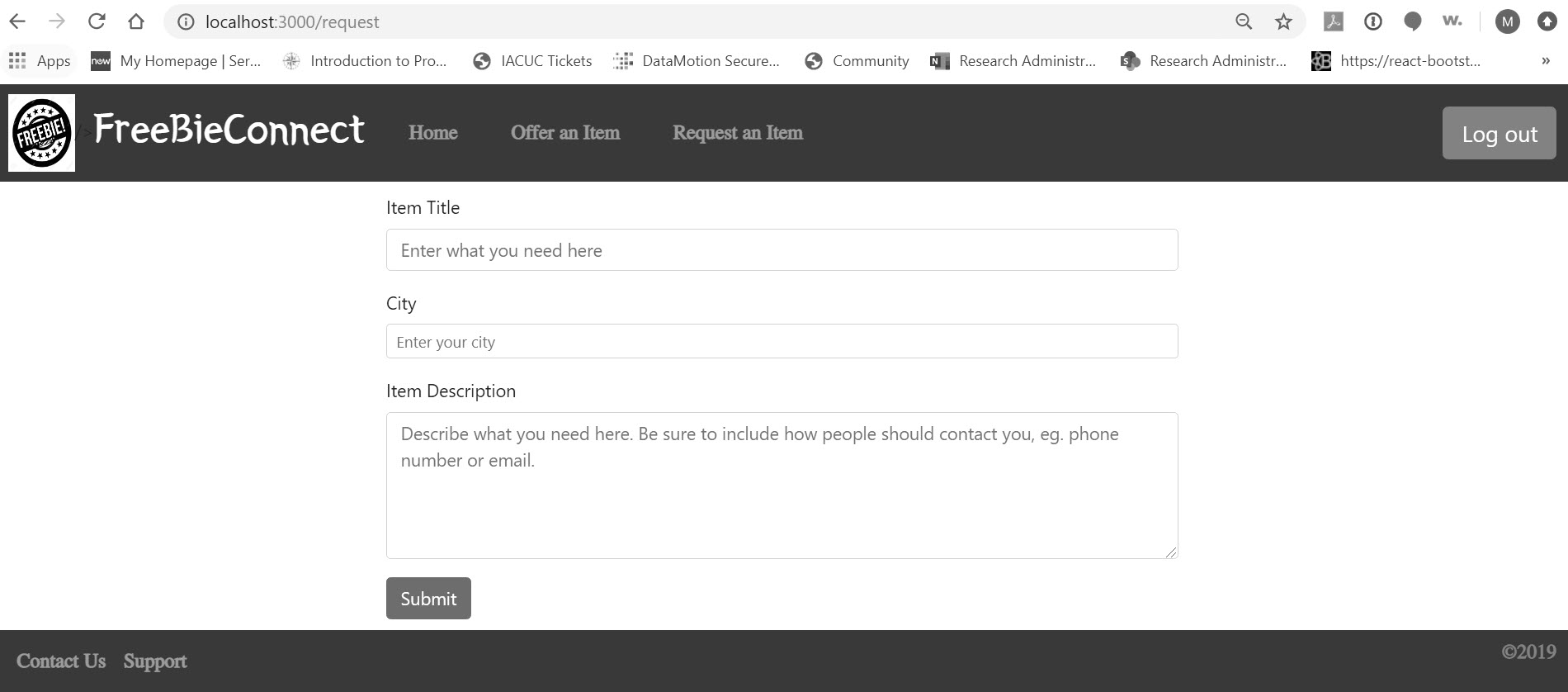This screenshot has width=1568, height=692.
Task: Go to the Home nav item
Action: pos(433,133)
